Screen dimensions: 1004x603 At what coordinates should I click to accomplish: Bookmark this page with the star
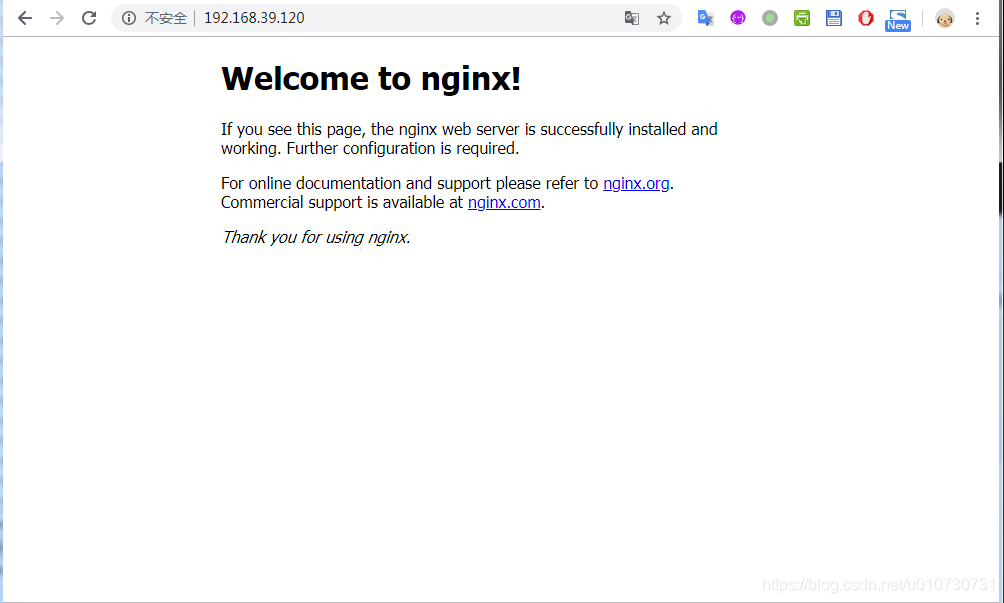664,18
